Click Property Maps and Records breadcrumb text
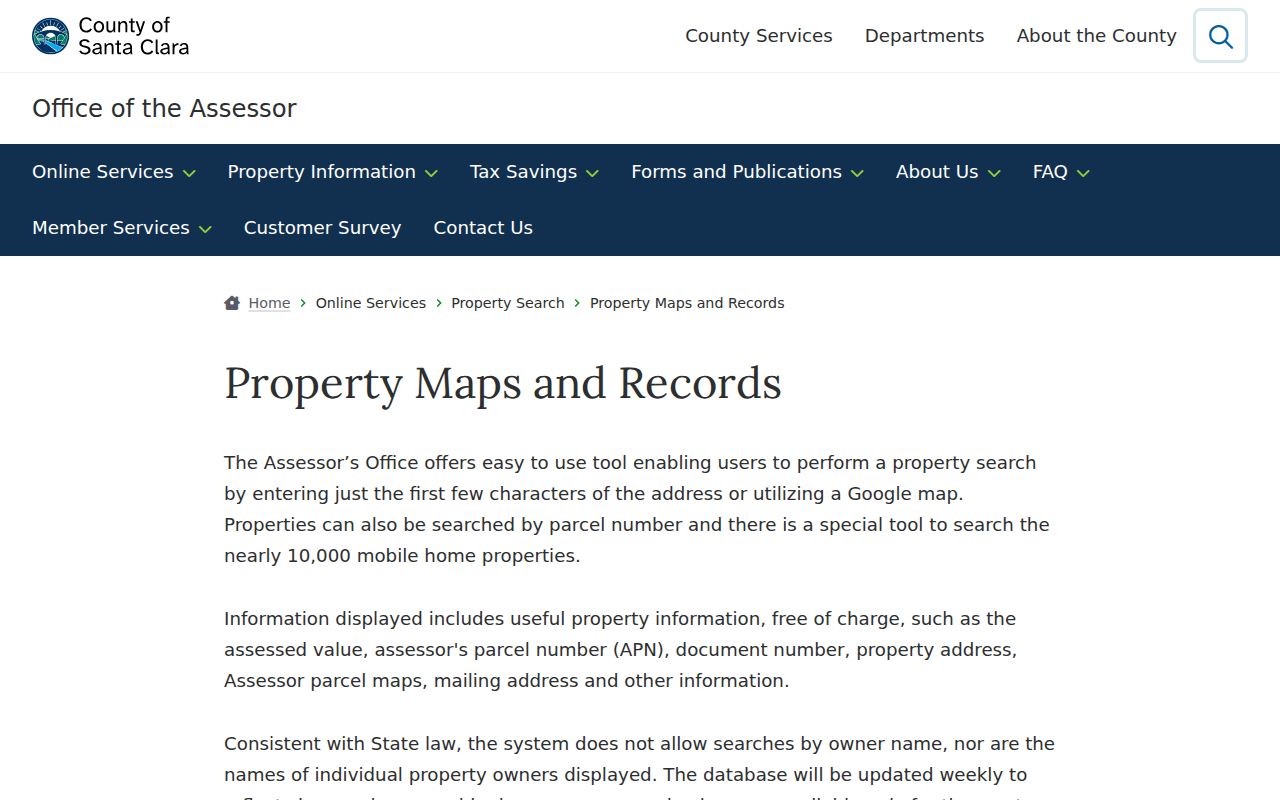 coord(687,303)
